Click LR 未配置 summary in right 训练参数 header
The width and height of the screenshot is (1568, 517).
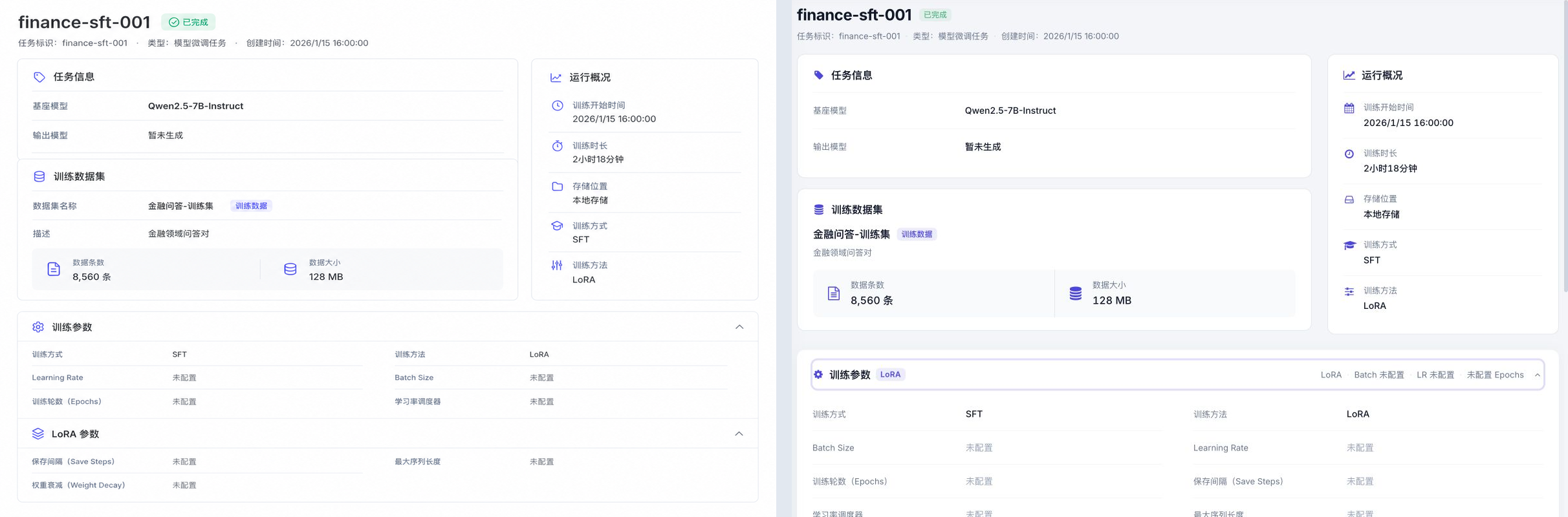[1435, 375]
